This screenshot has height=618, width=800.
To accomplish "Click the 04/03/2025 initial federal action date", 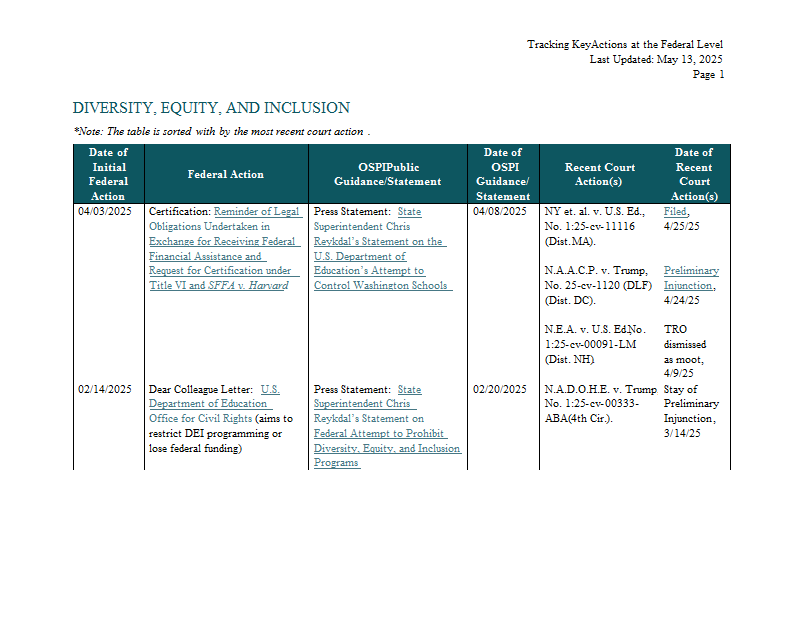I will (105, 211).
